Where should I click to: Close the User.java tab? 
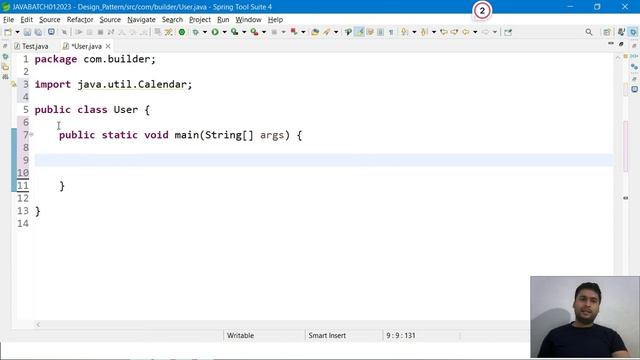(x=108, y=47)
